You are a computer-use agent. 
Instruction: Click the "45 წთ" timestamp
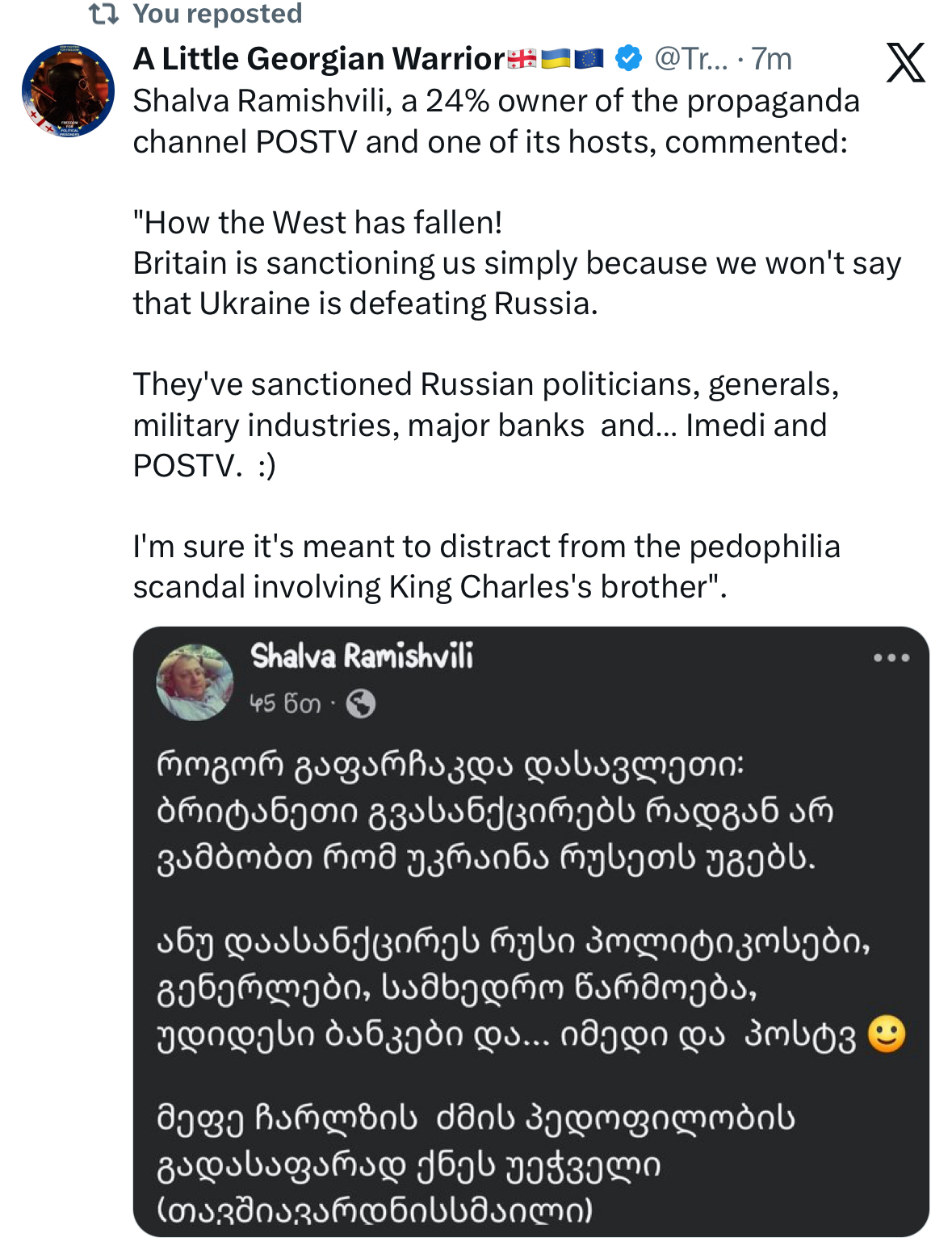click(284, 704)
